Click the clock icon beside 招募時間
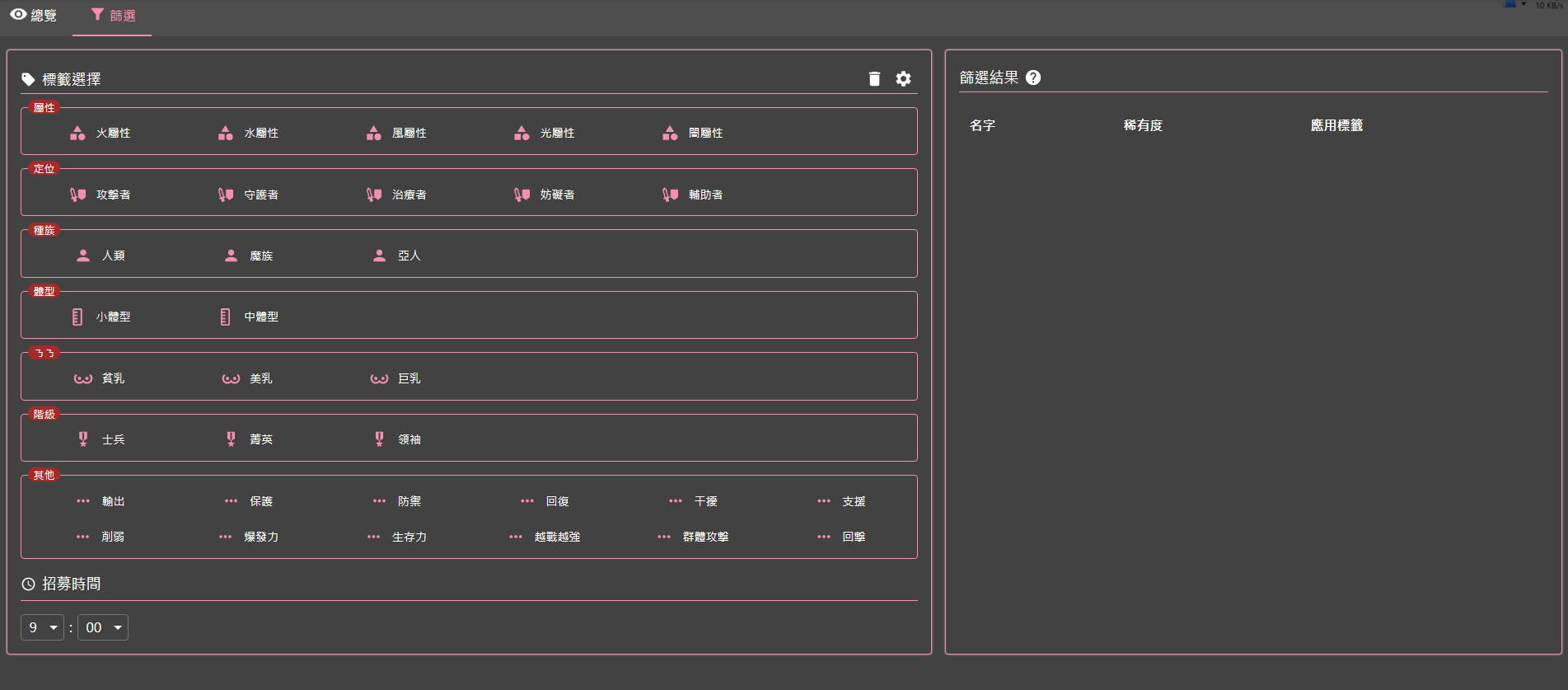 (x=28, y=584)
